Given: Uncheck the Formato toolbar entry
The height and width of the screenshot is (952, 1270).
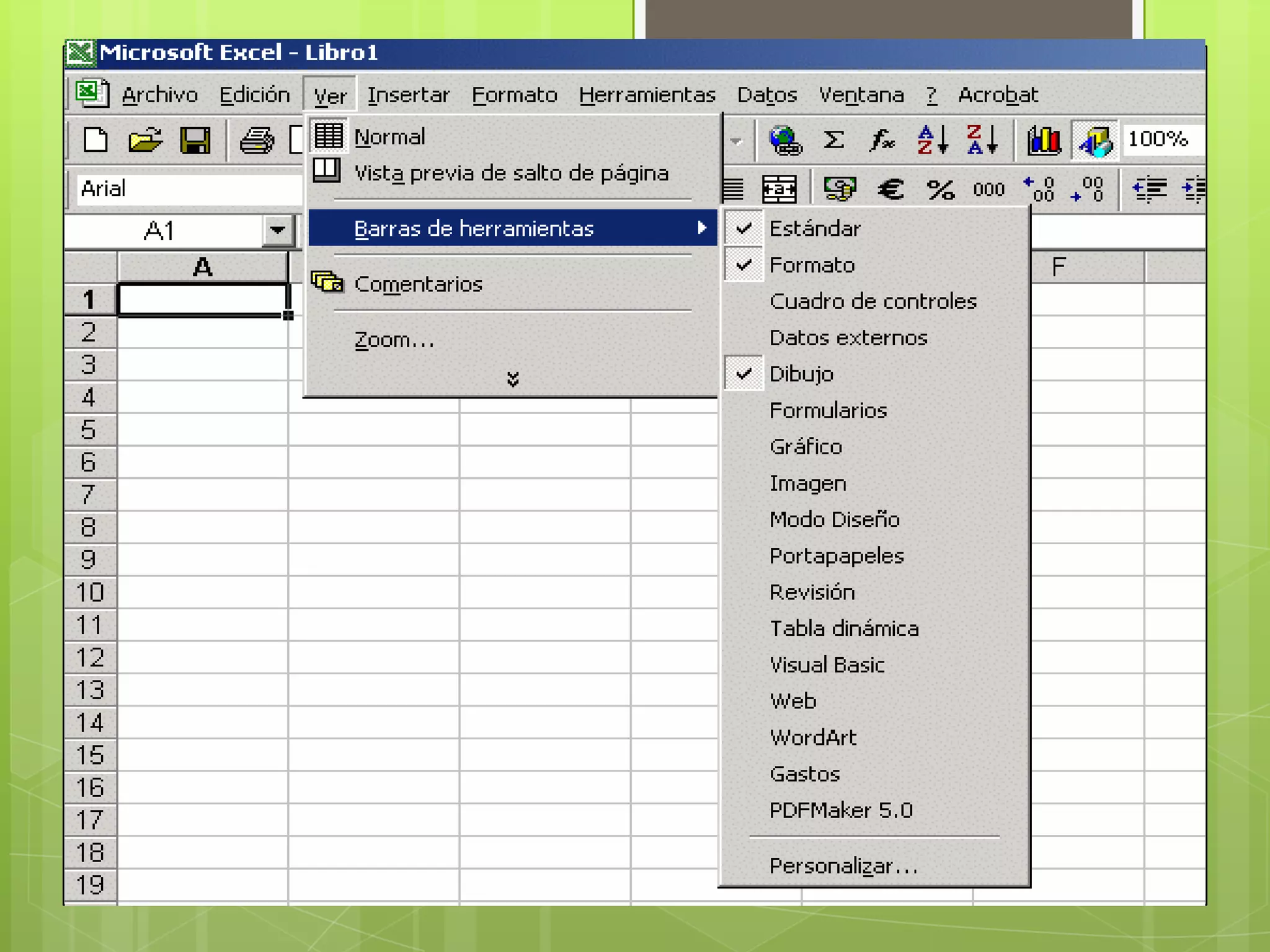Looking at the screenshot, I should coord(811,265).
